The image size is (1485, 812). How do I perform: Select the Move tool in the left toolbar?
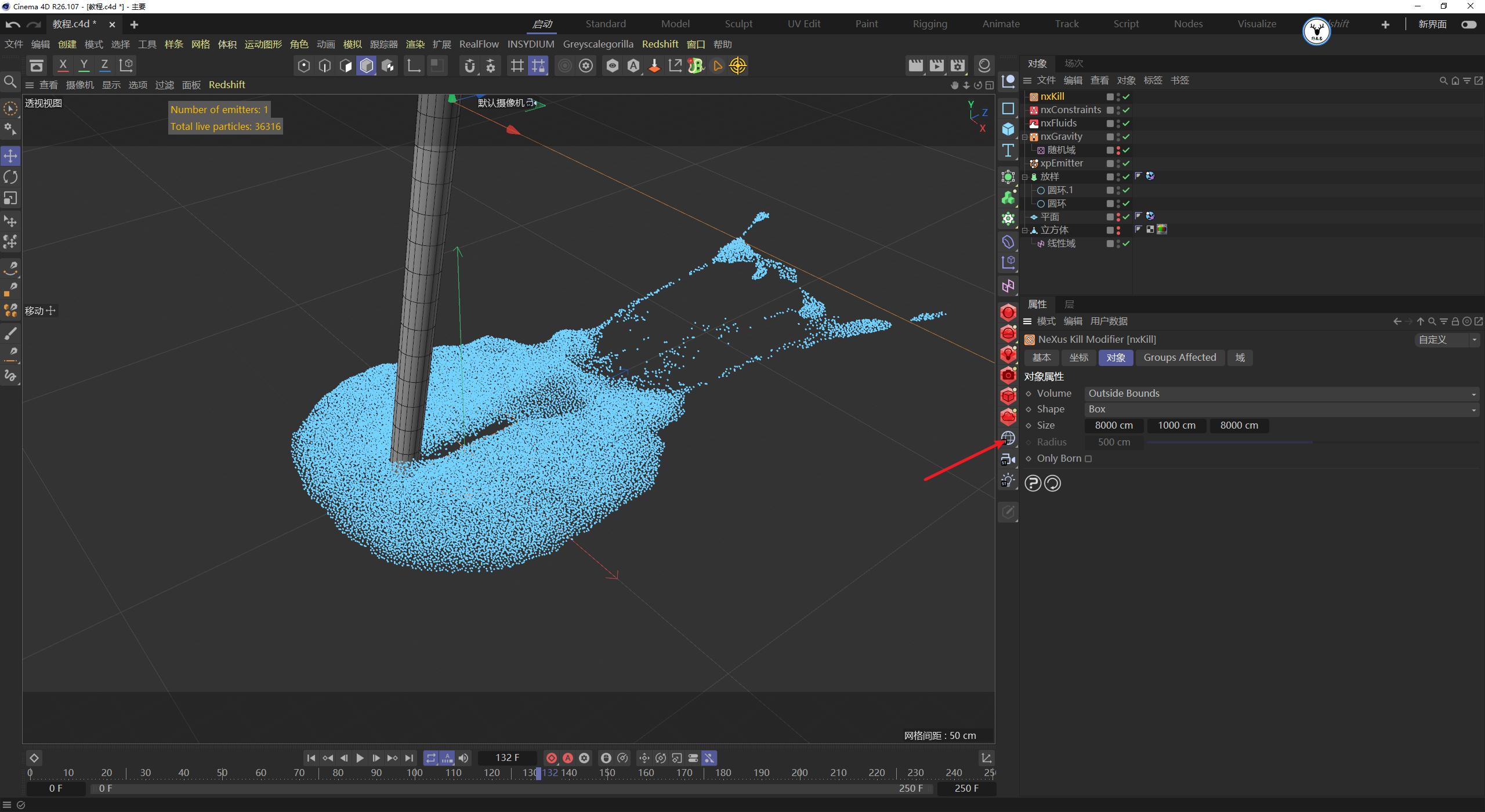10,155
